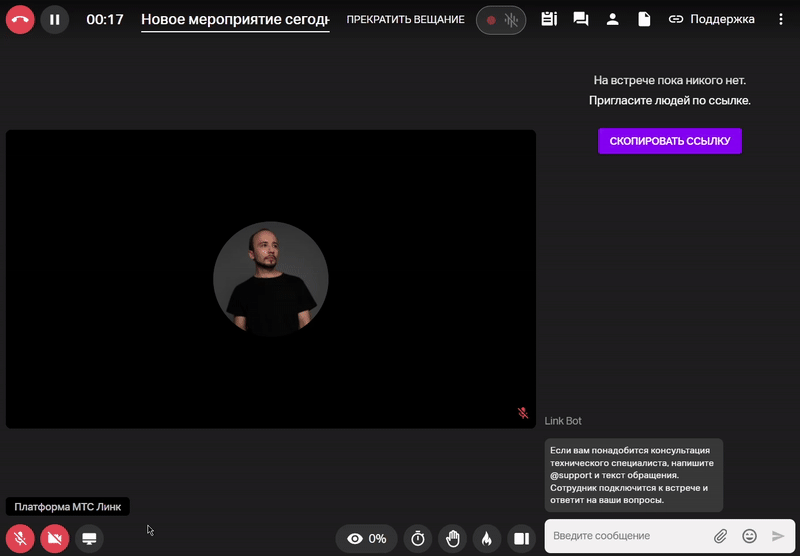
Task: Click the event title 'Новое мероприятие сегодня'
Action: click(235, 19)
